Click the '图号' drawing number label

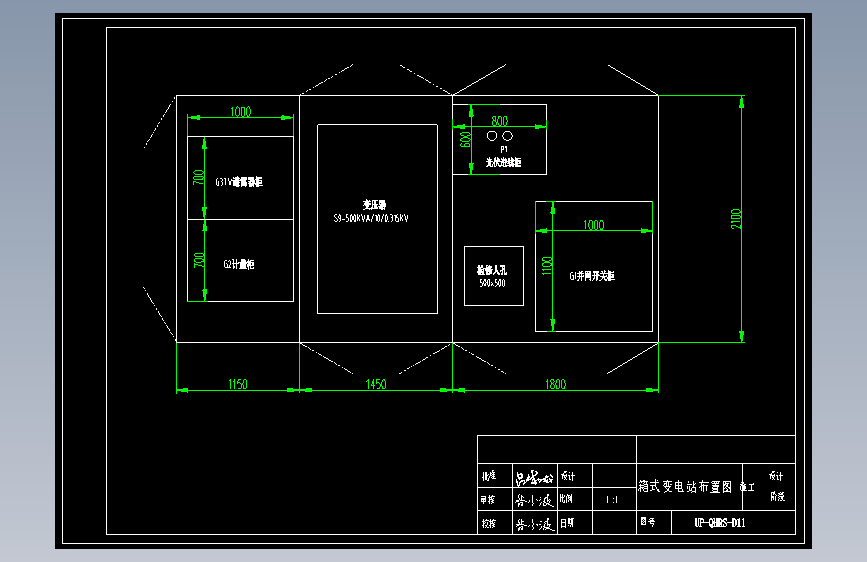(648, 522)
